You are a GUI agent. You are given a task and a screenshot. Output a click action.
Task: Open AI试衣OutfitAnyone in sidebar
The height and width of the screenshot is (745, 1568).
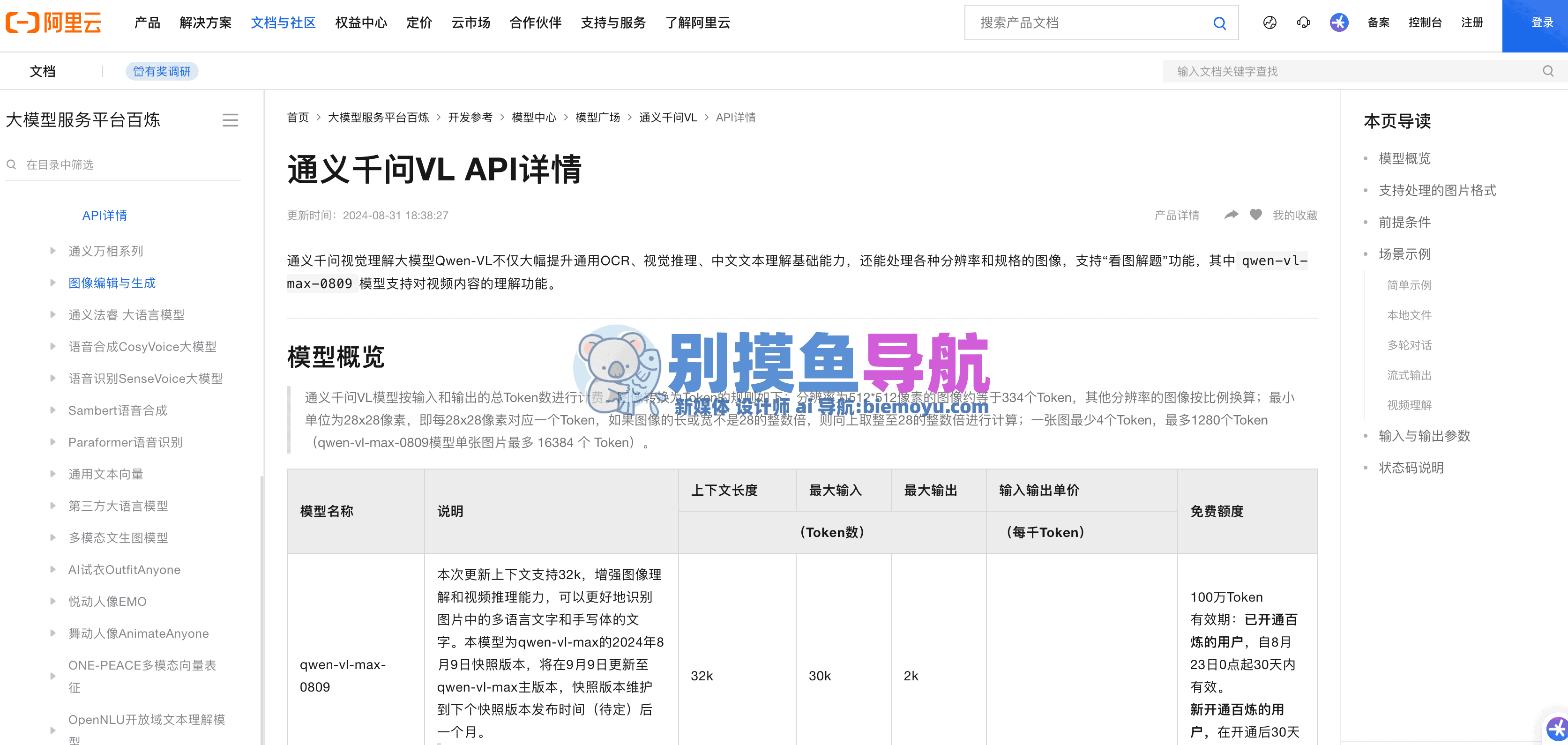coord(124,569)
